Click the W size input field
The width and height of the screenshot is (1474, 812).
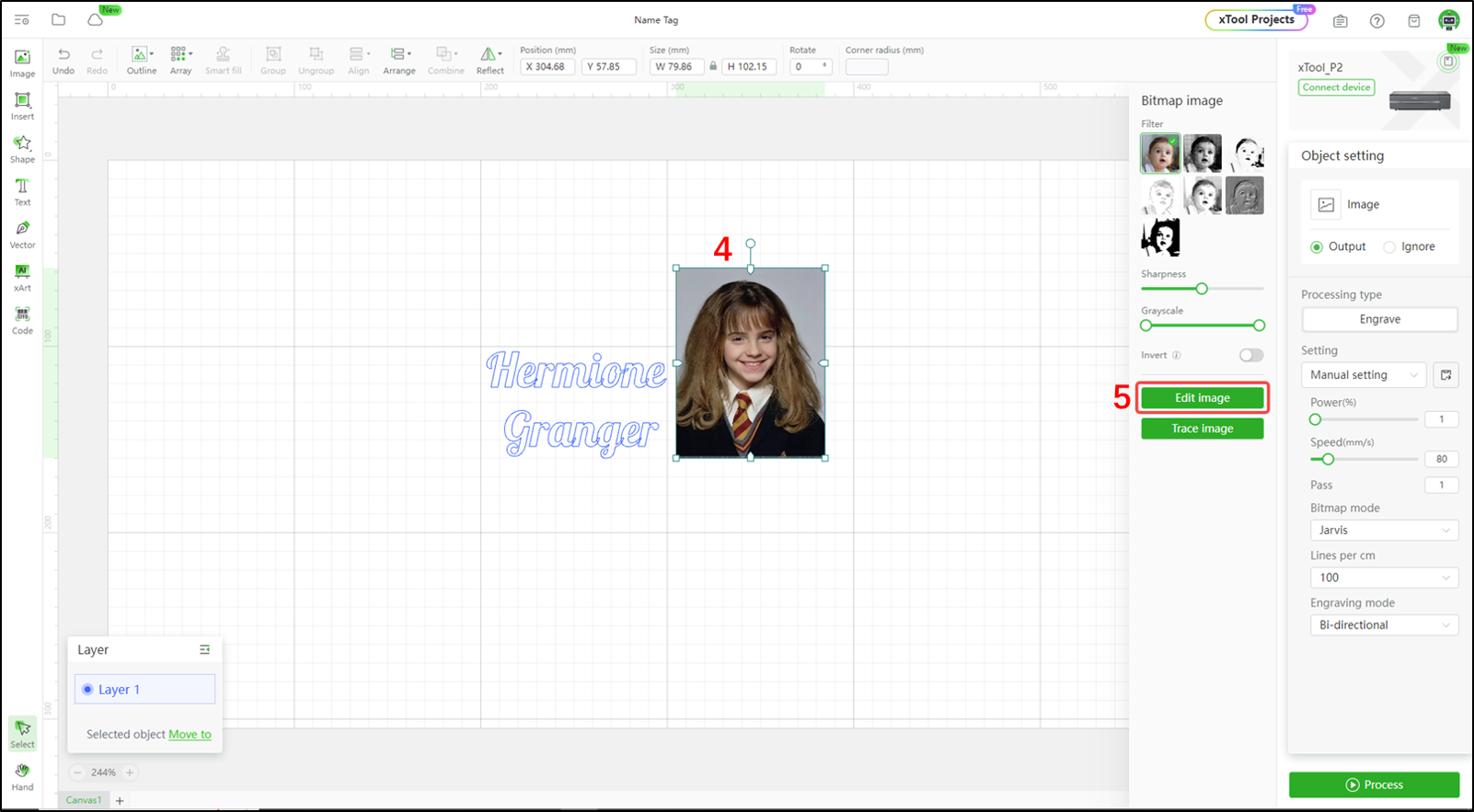click(677, 66)
